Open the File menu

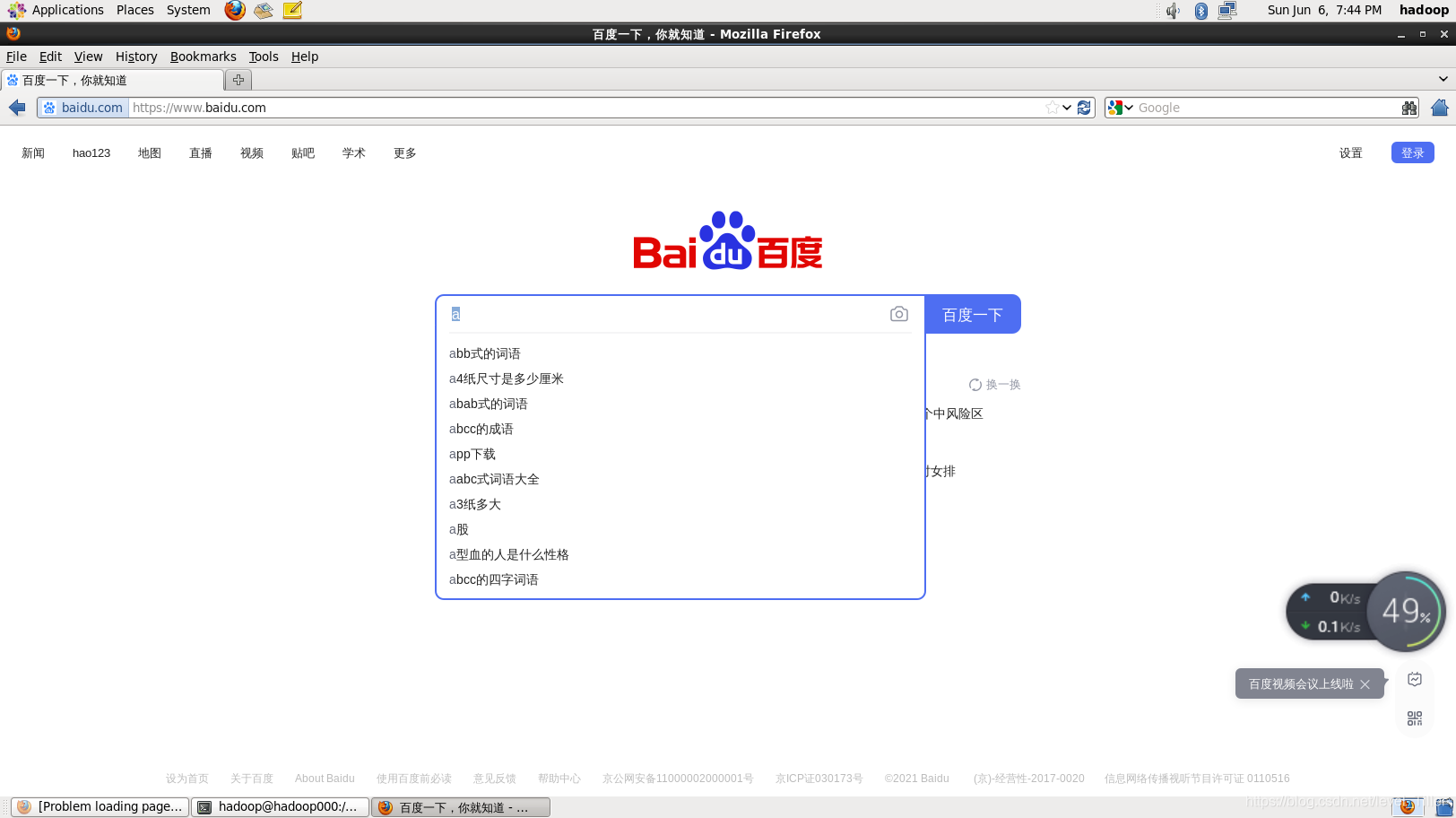click(16, 57)
